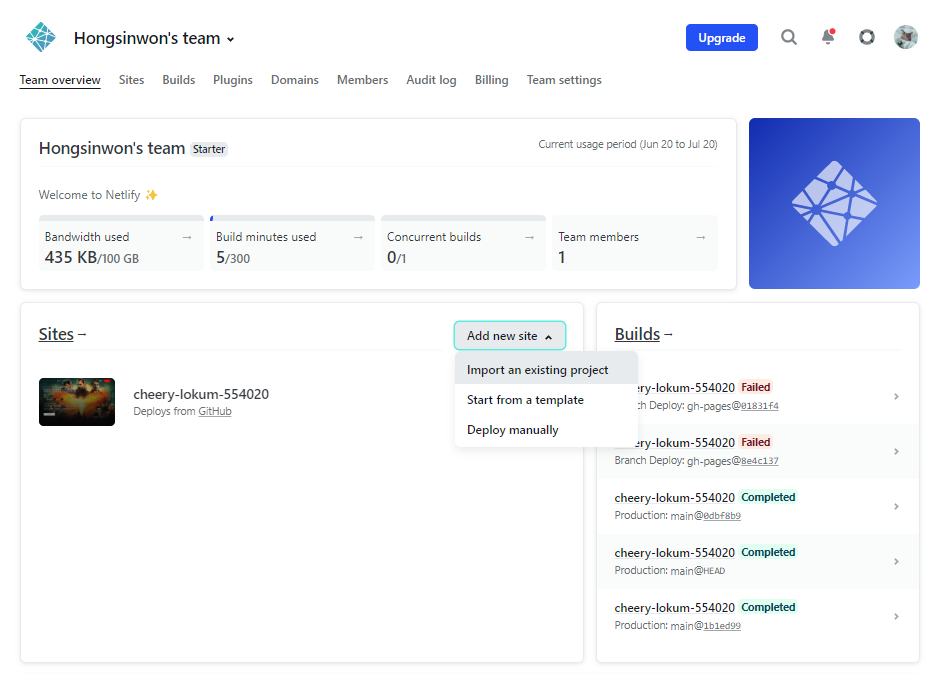931x674 pixels.
Task: Open the notifications bell icon
Action: (x=828, y=37)
